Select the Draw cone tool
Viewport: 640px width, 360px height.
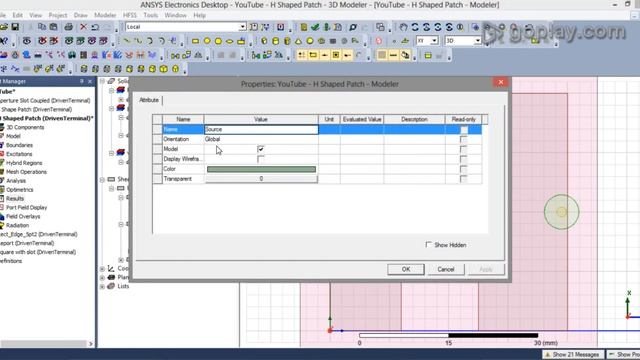click(x=298, y=41)
